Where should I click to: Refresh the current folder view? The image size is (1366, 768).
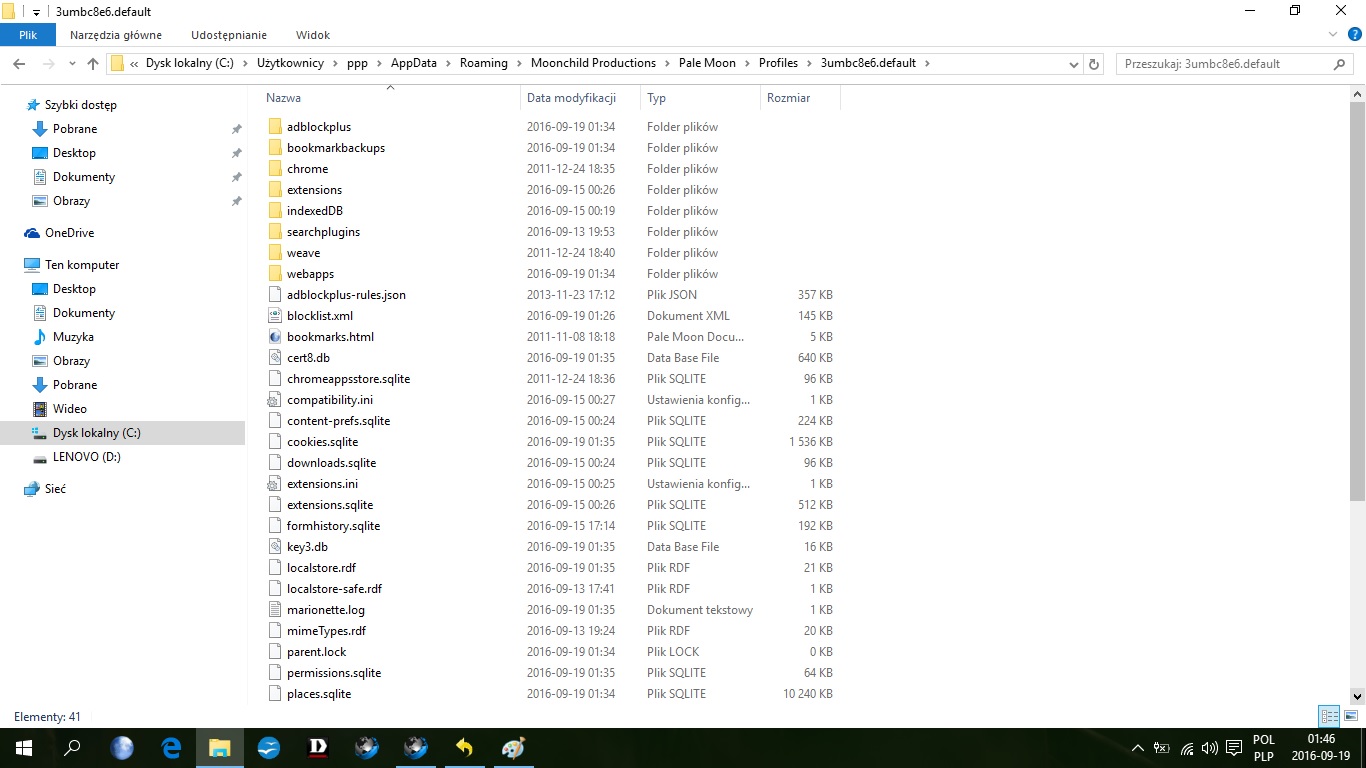(x=1094, y=63)
